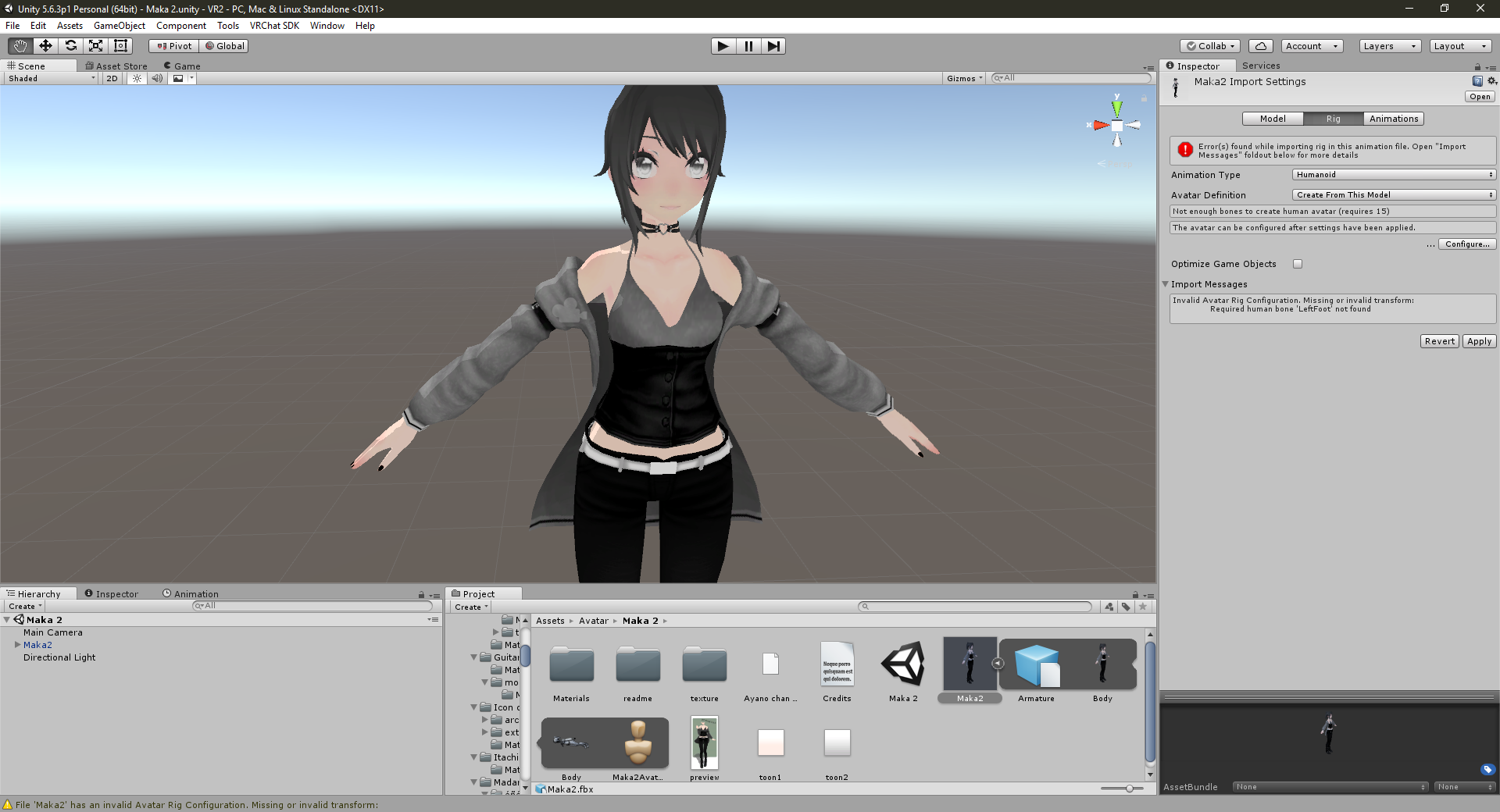Switch to the Animations import tab
1500x812 pixels.
point(1394,119)
